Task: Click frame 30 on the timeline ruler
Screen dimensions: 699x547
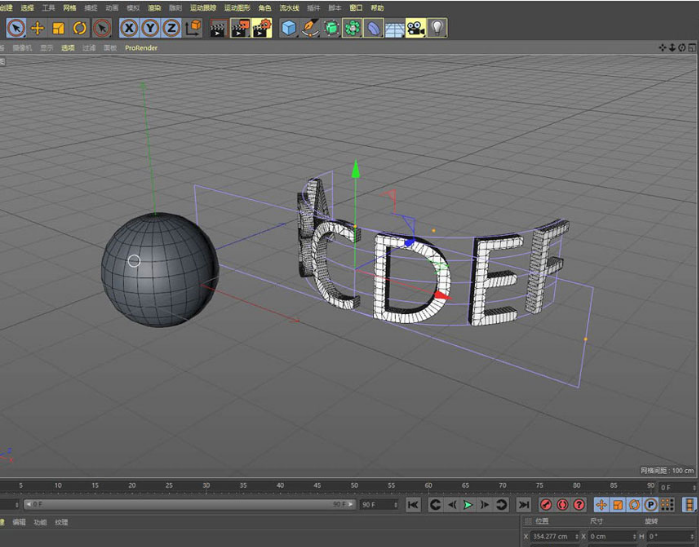Action: tap(206, 485)
